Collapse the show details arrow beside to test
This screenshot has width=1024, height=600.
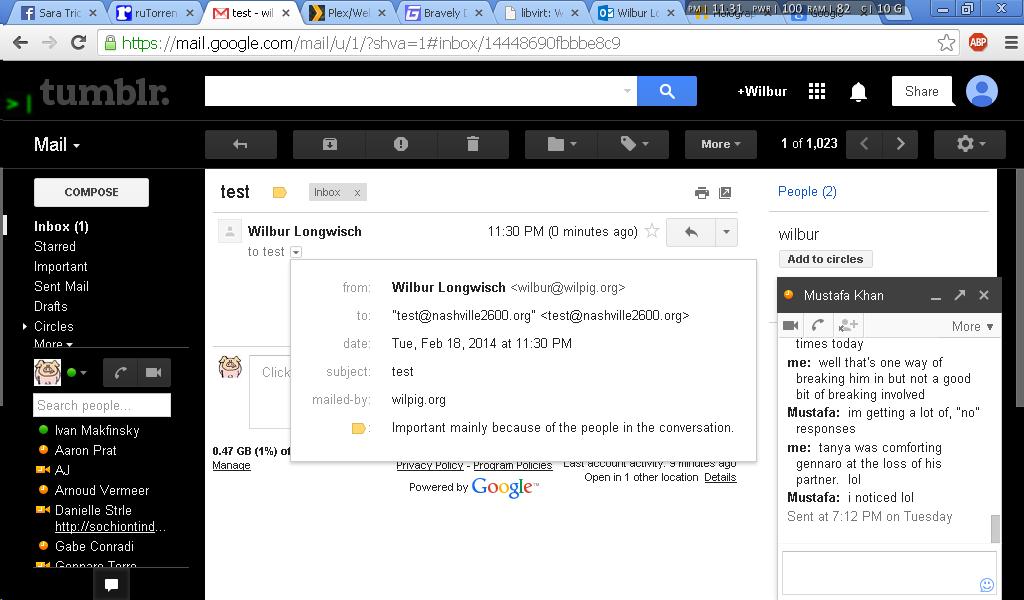[x=296, y=252]
